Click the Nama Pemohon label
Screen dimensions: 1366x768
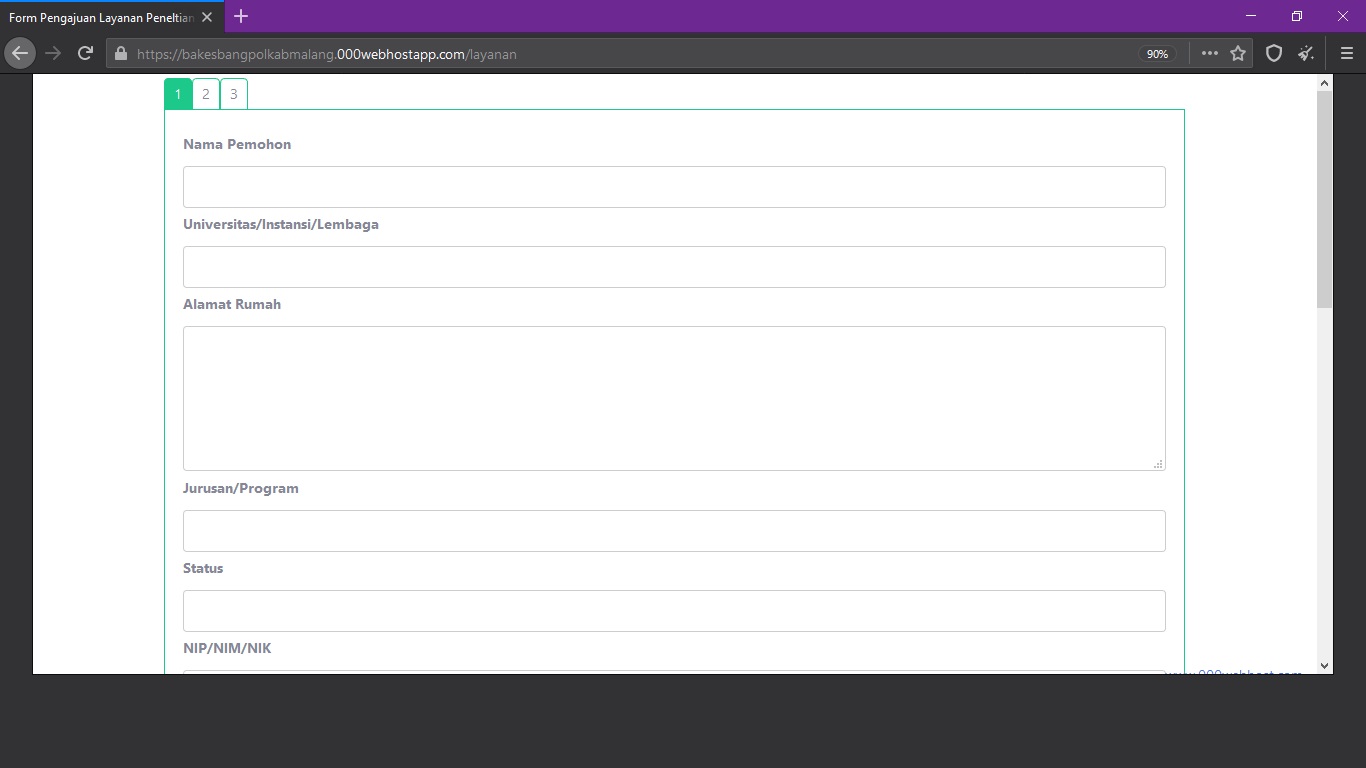point(237,144)
